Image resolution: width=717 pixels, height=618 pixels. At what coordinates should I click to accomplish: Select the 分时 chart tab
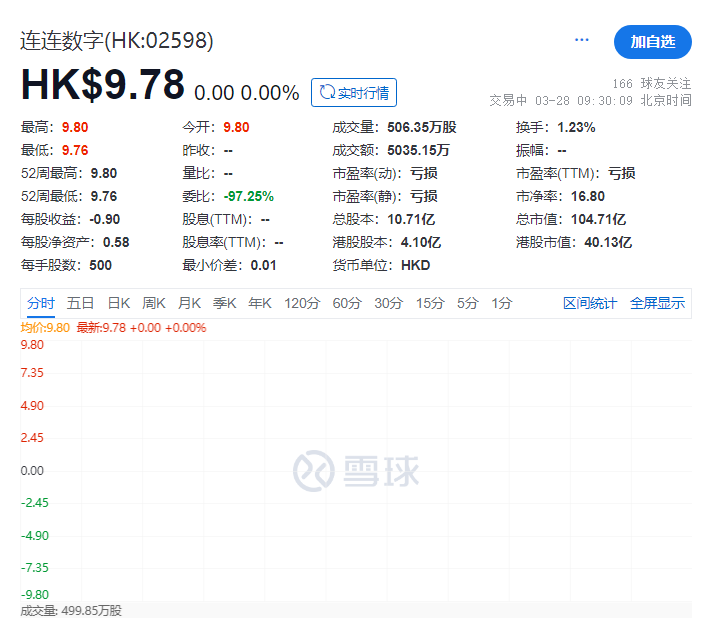[41, 303]
